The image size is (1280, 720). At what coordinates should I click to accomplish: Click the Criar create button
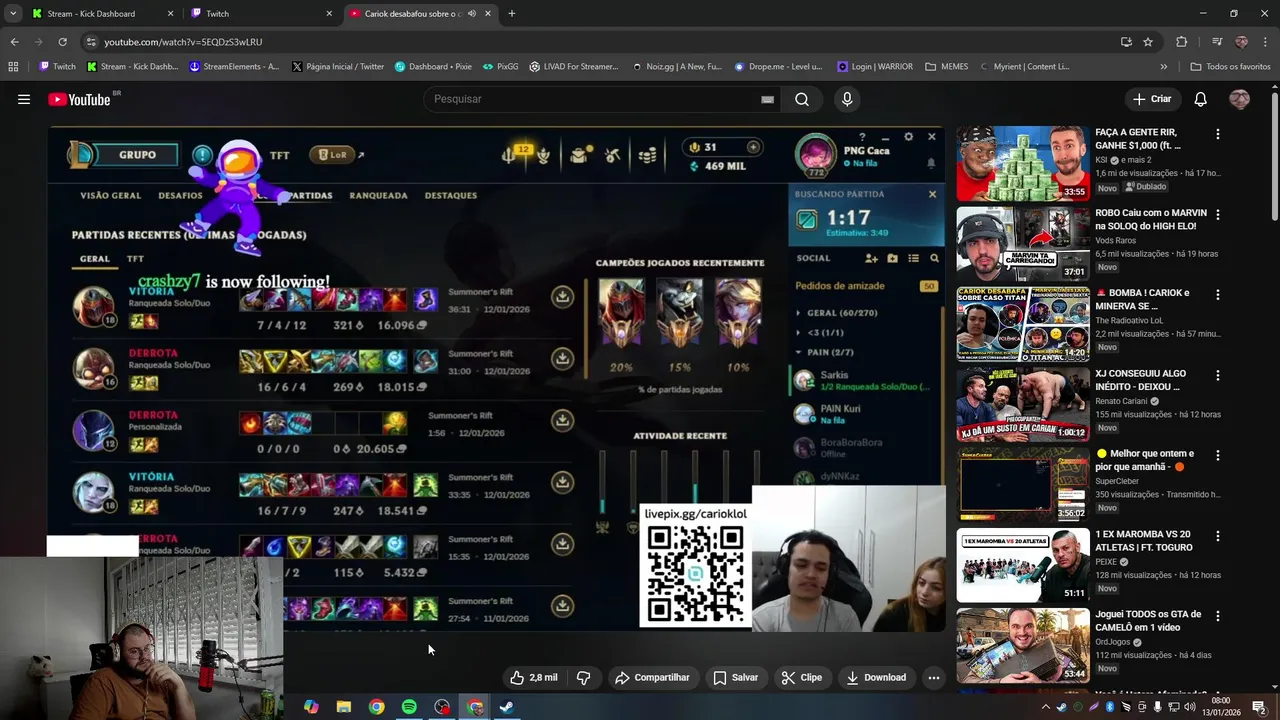click(1152, 99)
